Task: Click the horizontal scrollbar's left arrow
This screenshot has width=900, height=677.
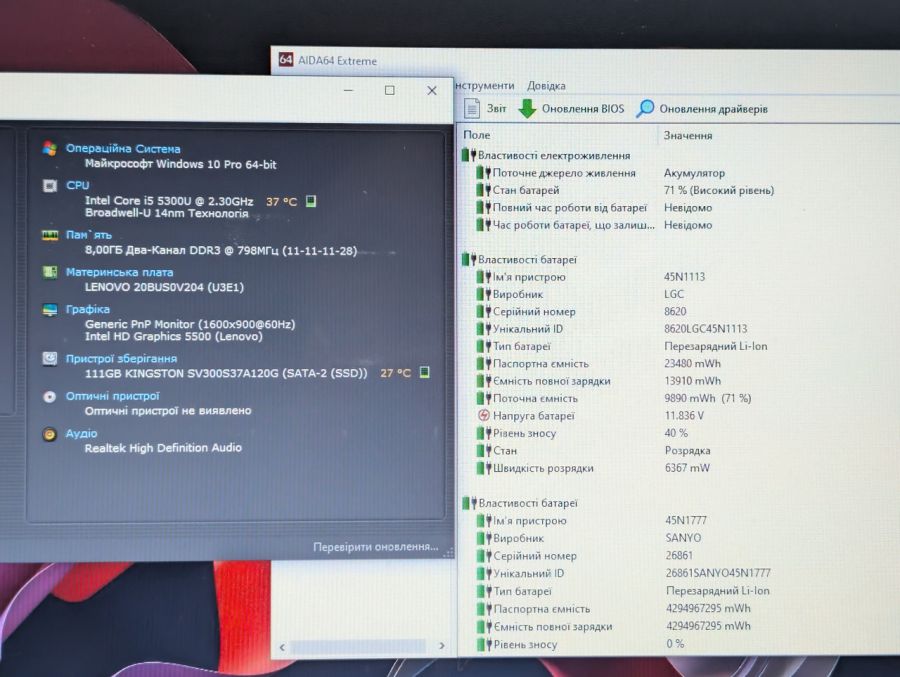Action: point(282,647)
